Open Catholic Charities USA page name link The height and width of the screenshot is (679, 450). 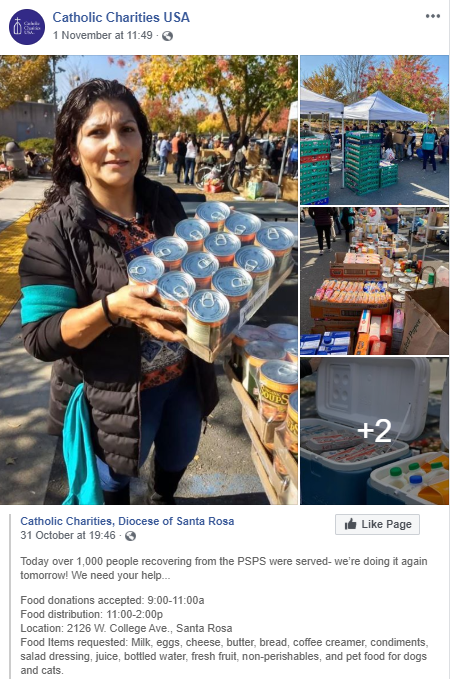[x=121, y=17]
